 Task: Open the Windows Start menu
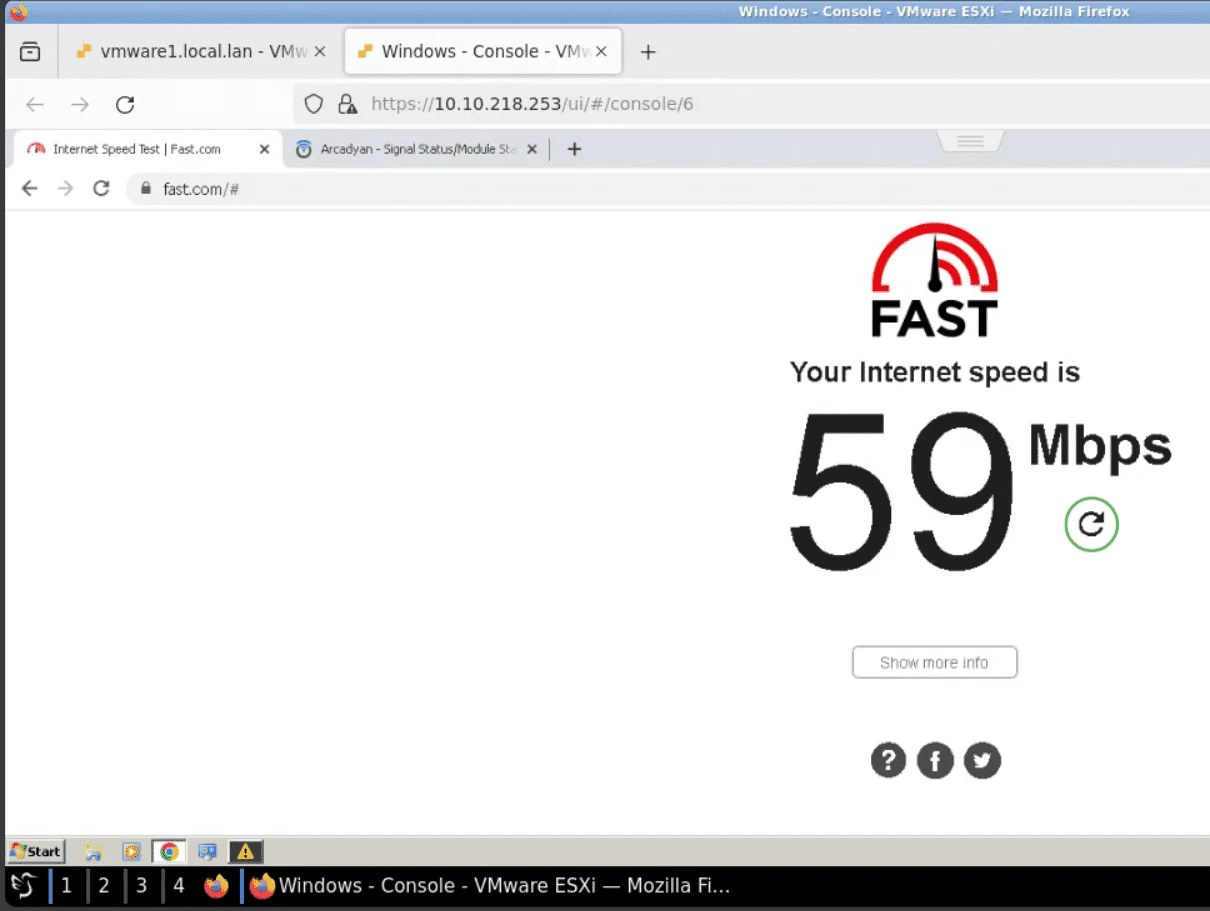(35, 851)
